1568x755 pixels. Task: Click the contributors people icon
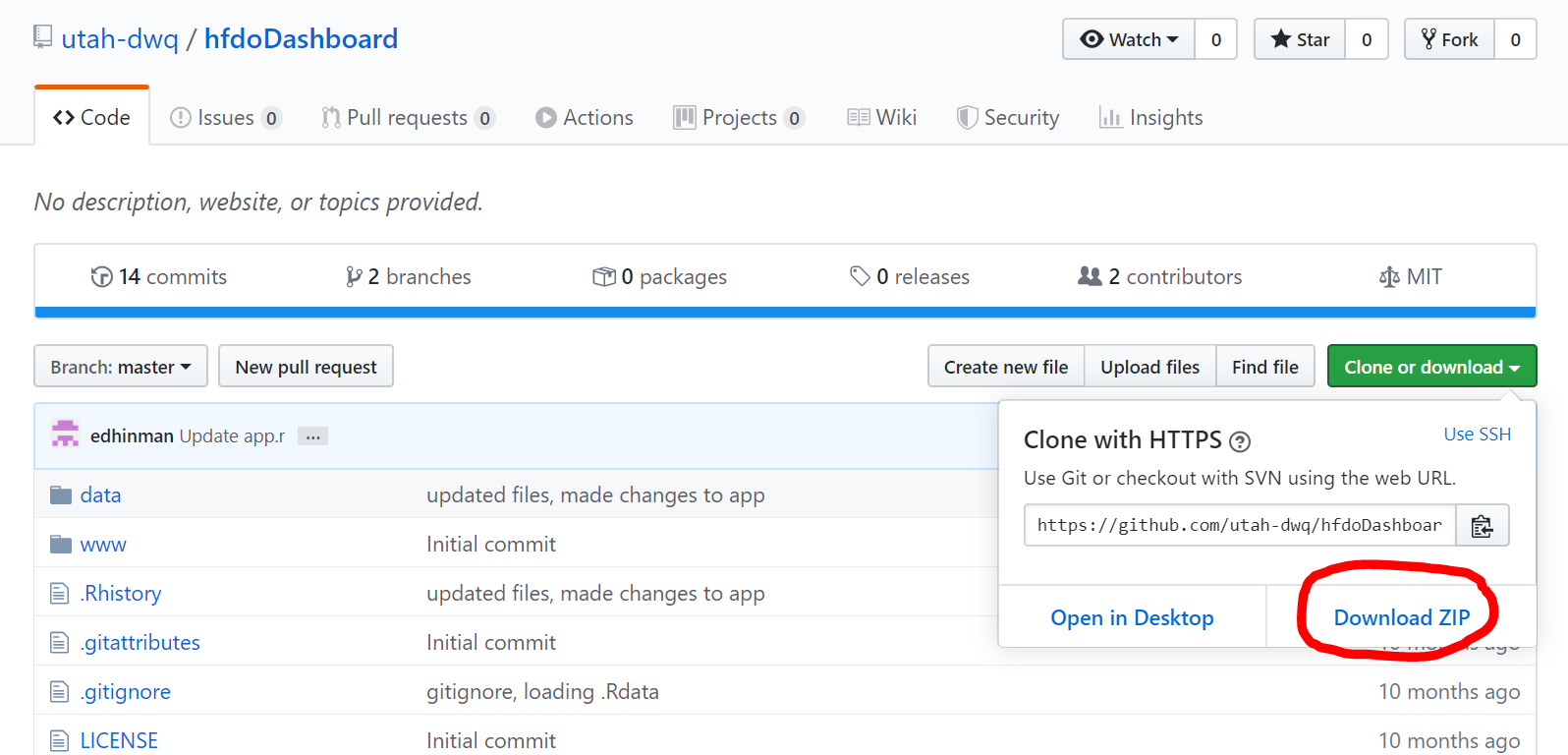[1089, 276]
